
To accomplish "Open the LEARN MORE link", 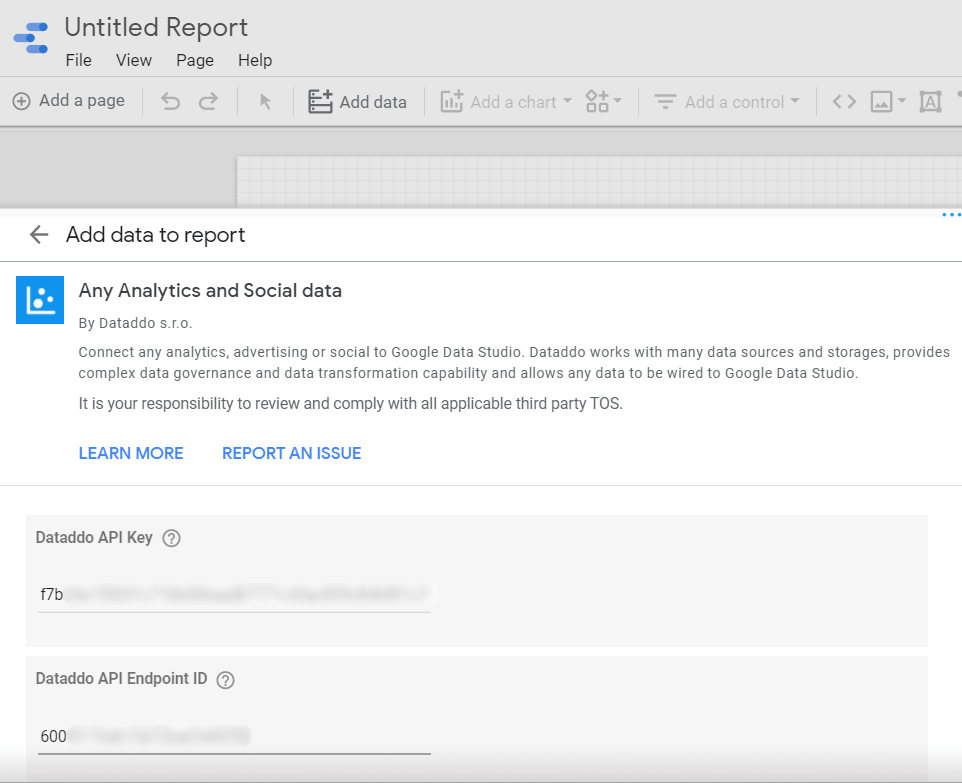I will tap(131, 453).
